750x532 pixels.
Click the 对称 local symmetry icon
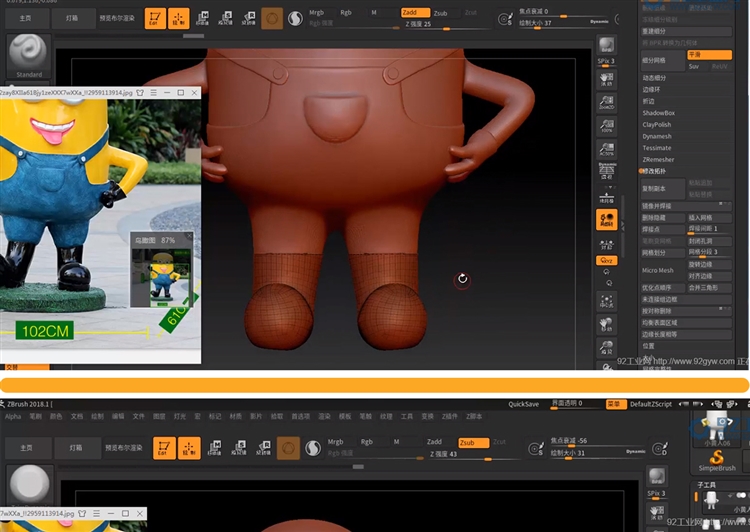607,244
